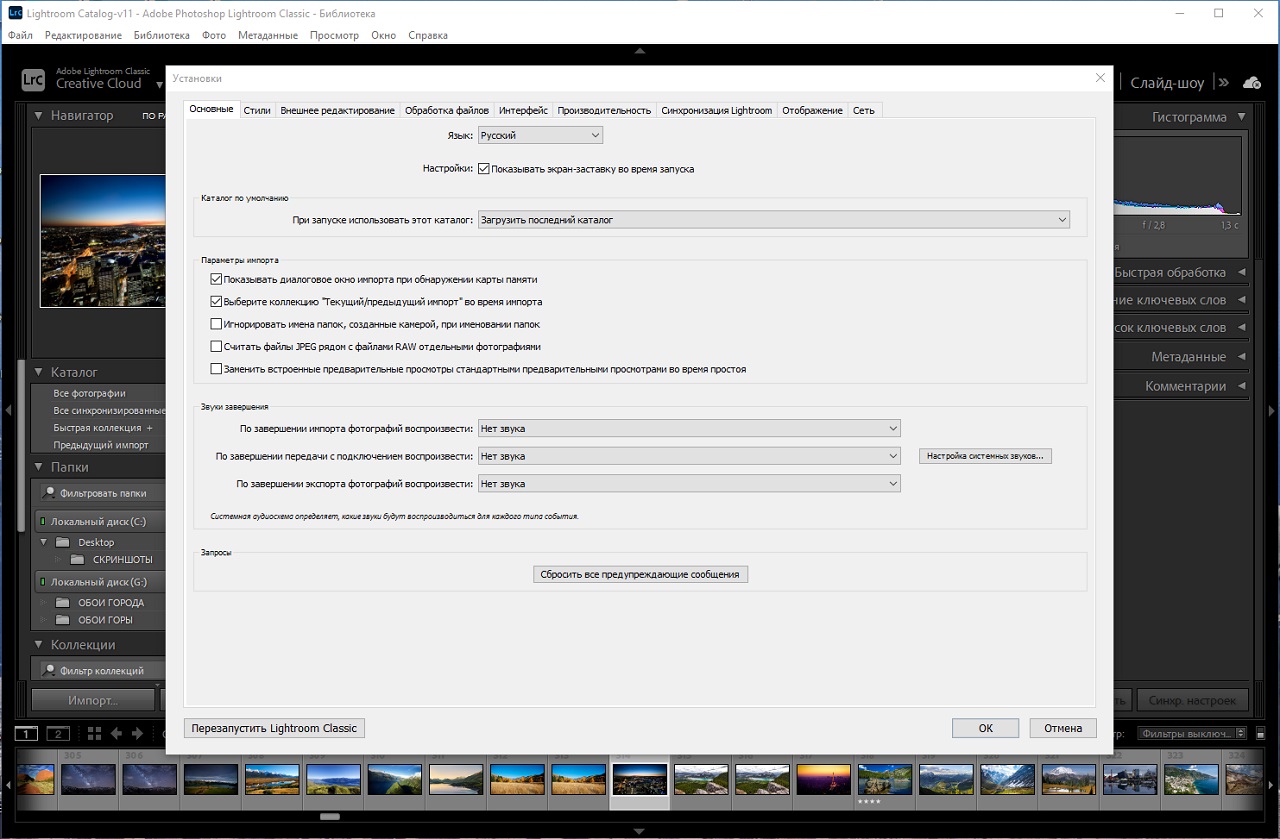The width and height of the screenshot is (1280, 839).
Task: Open the Метаданные menu in menu bar
Action: pos(267,35)
